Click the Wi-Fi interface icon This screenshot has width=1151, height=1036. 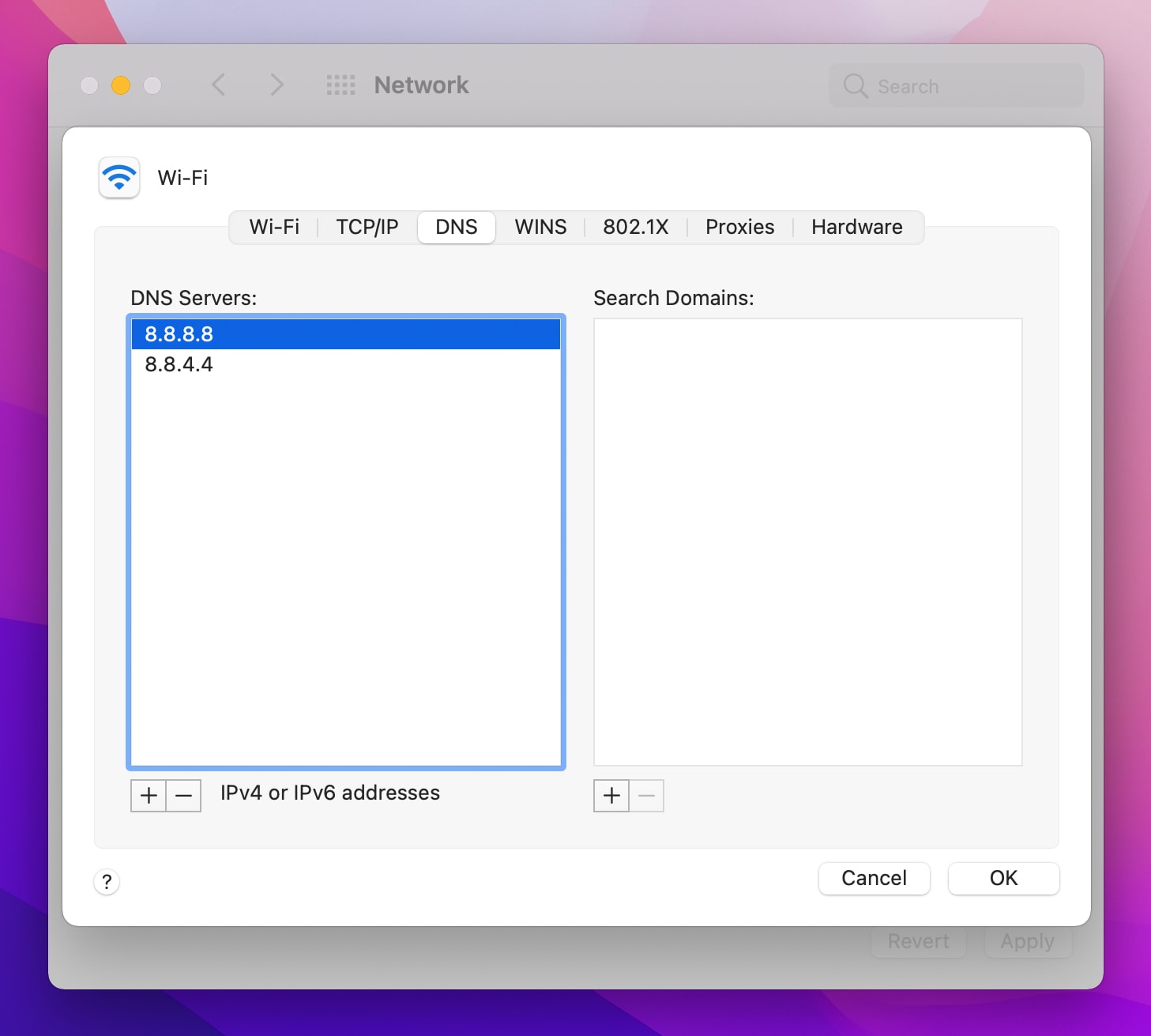(x=118, y=177)
